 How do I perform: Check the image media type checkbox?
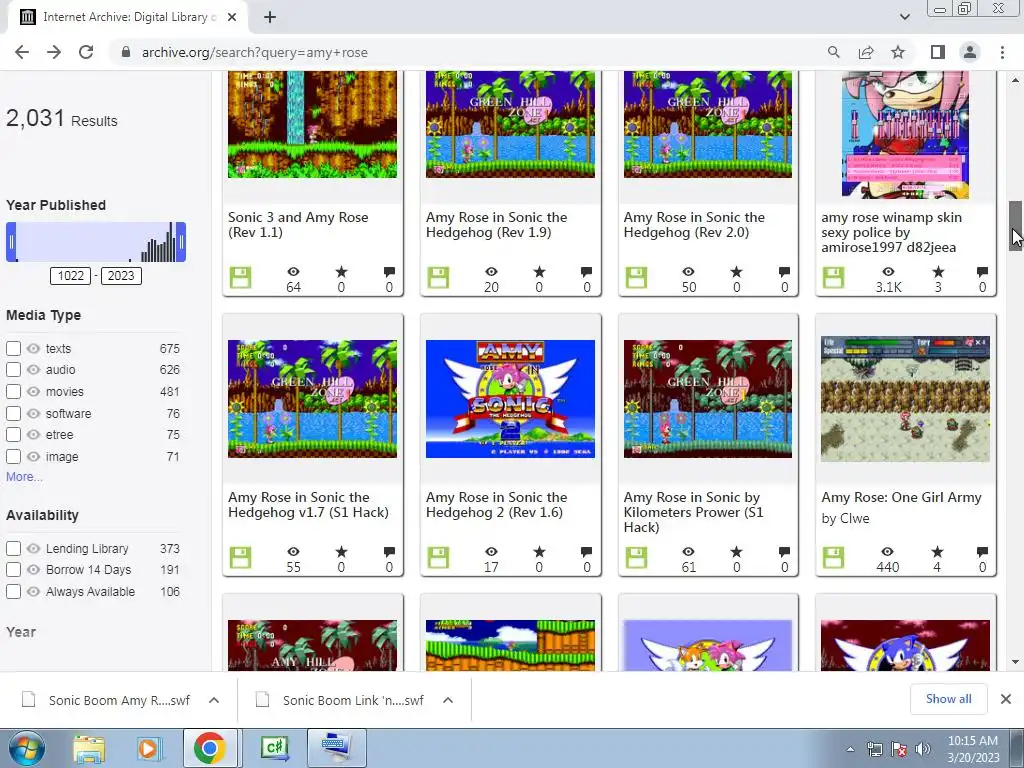tap(14, 456)
